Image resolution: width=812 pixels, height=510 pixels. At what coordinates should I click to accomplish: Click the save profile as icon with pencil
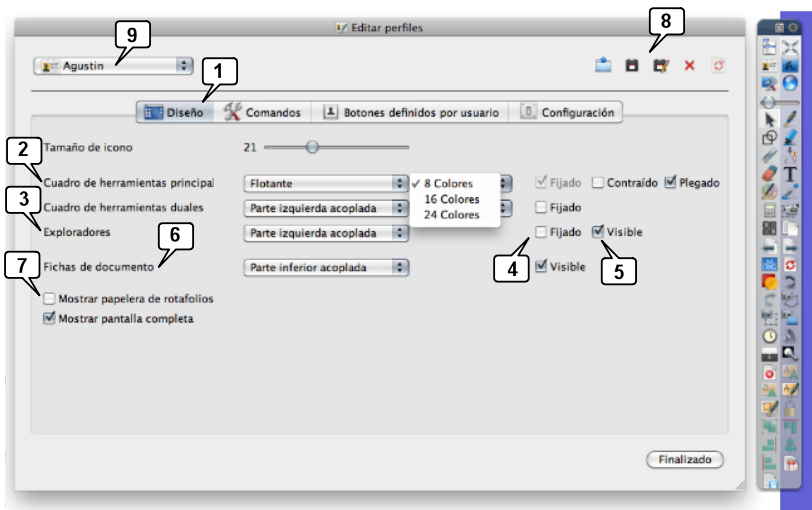pos(660,66)
